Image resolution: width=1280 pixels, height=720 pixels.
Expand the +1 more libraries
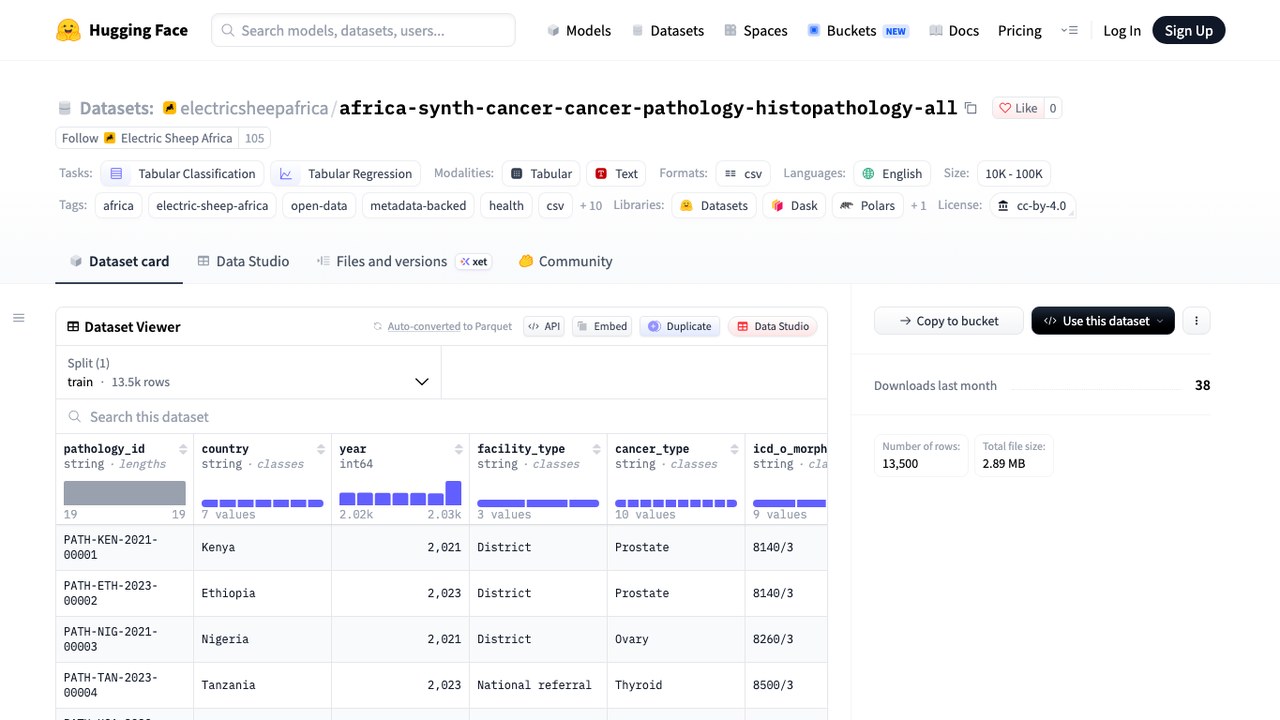918,206
